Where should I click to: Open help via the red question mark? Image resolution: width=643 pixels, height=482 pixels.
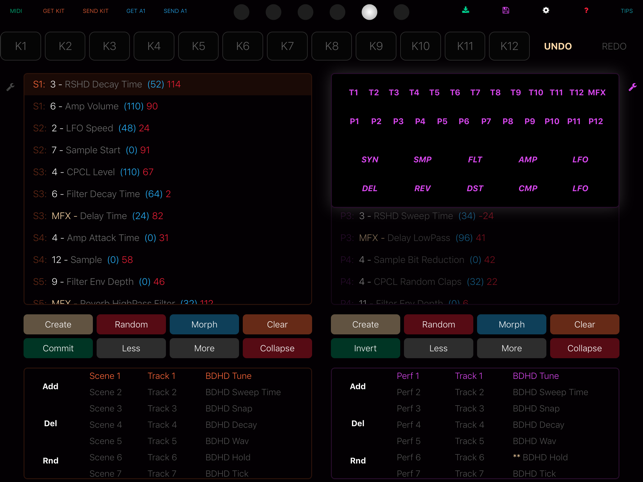pos(586,11)
